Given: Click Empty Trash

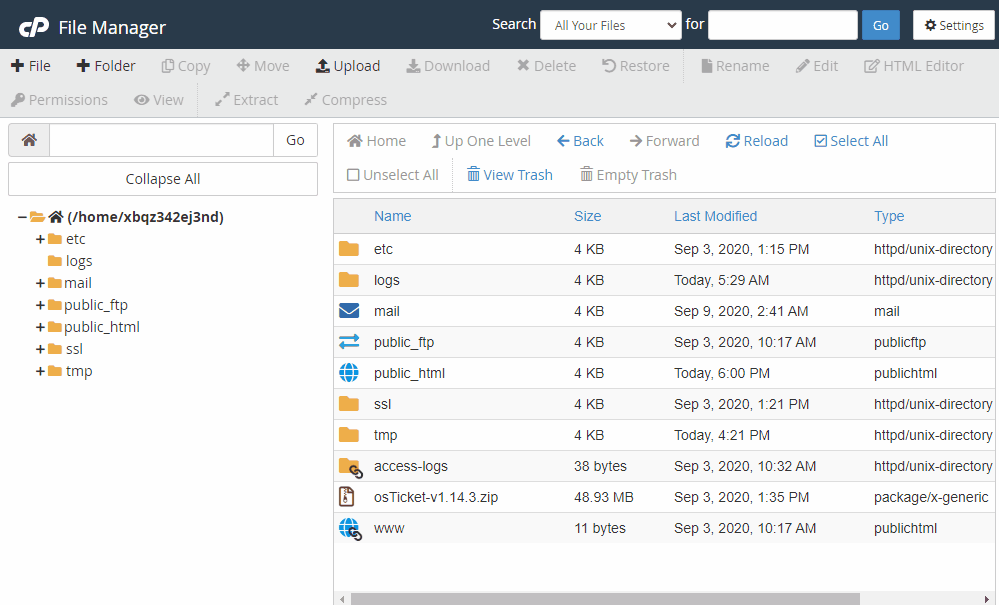Looking at the screenshot, I should (x=628, y=174).
